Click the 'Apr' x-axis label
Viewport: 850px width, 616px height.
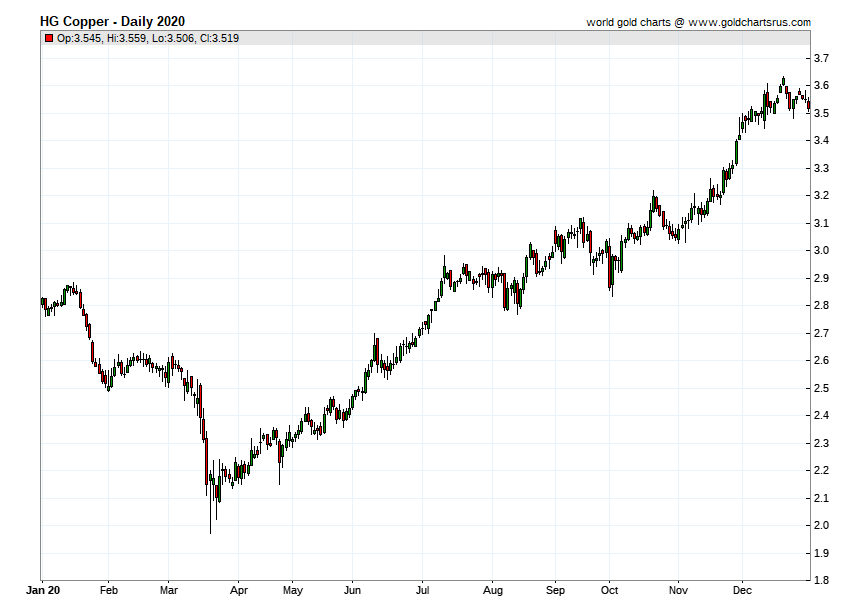[x=239, y=590]
